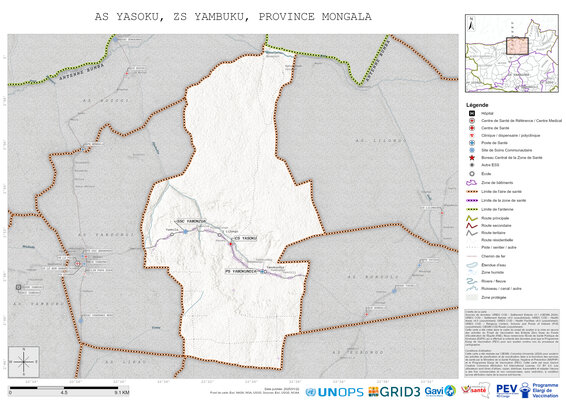566x400 pixels.
Task: Click the PEV Programme Elargi de Vaccination logo
Action: (x=527, y=390)
